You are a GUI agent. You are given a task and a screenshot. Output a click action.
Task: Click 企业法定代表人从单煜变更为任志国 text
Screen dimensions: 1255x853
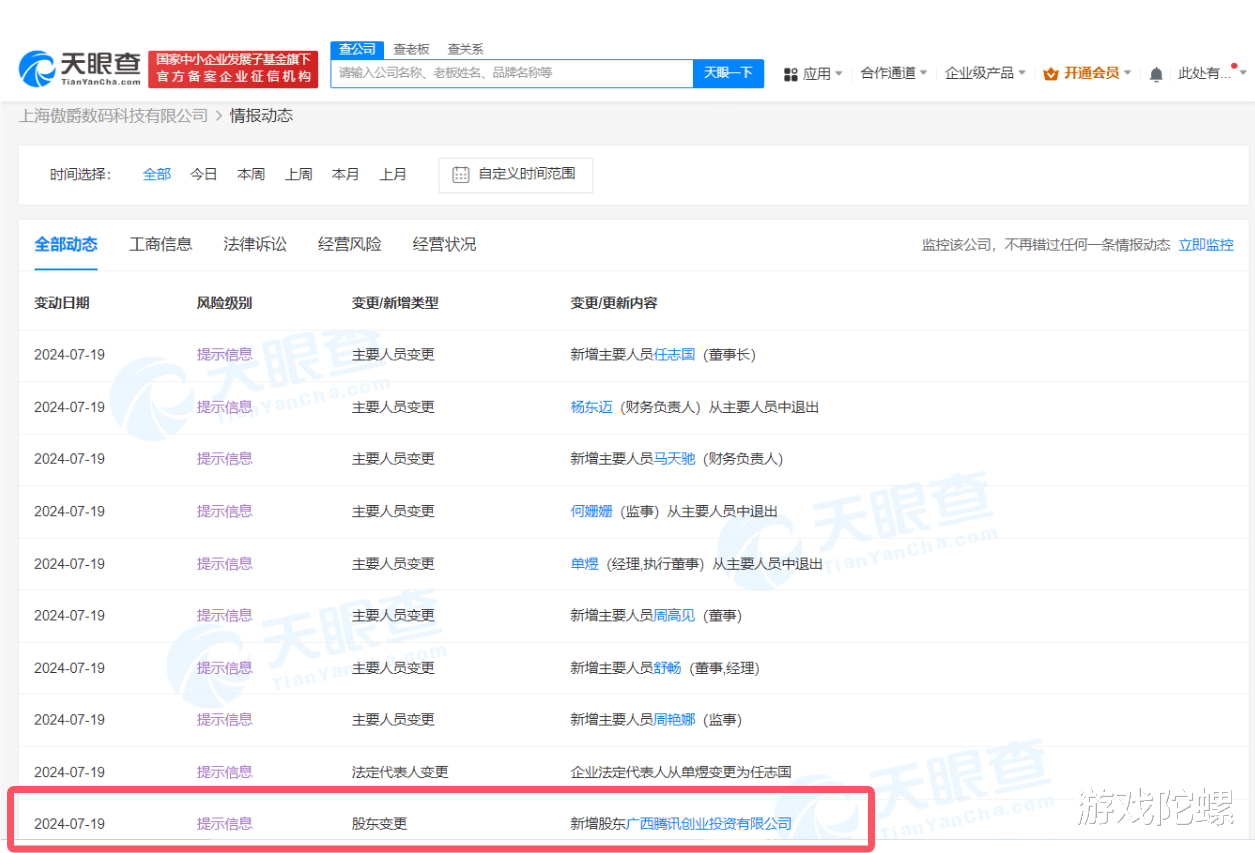tap(681, 772)
